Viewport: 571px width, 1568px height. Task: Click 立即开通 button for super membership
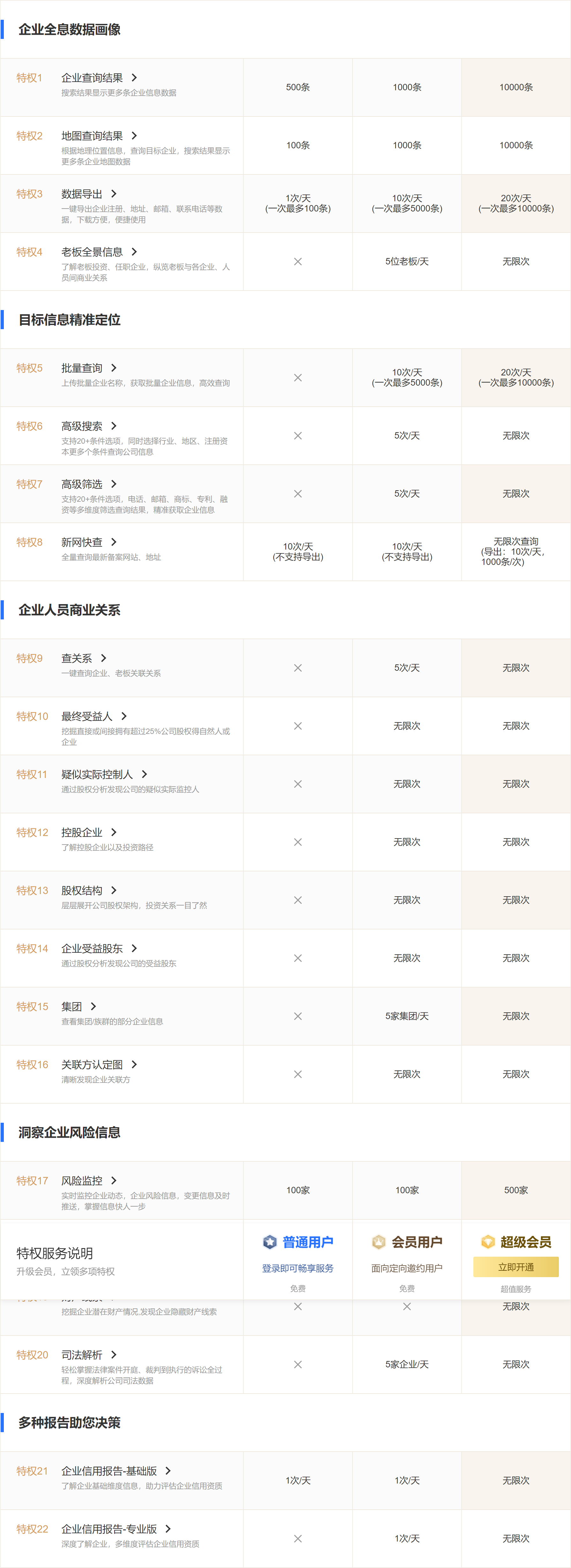pyautogui.click(x=515, y=1267)
